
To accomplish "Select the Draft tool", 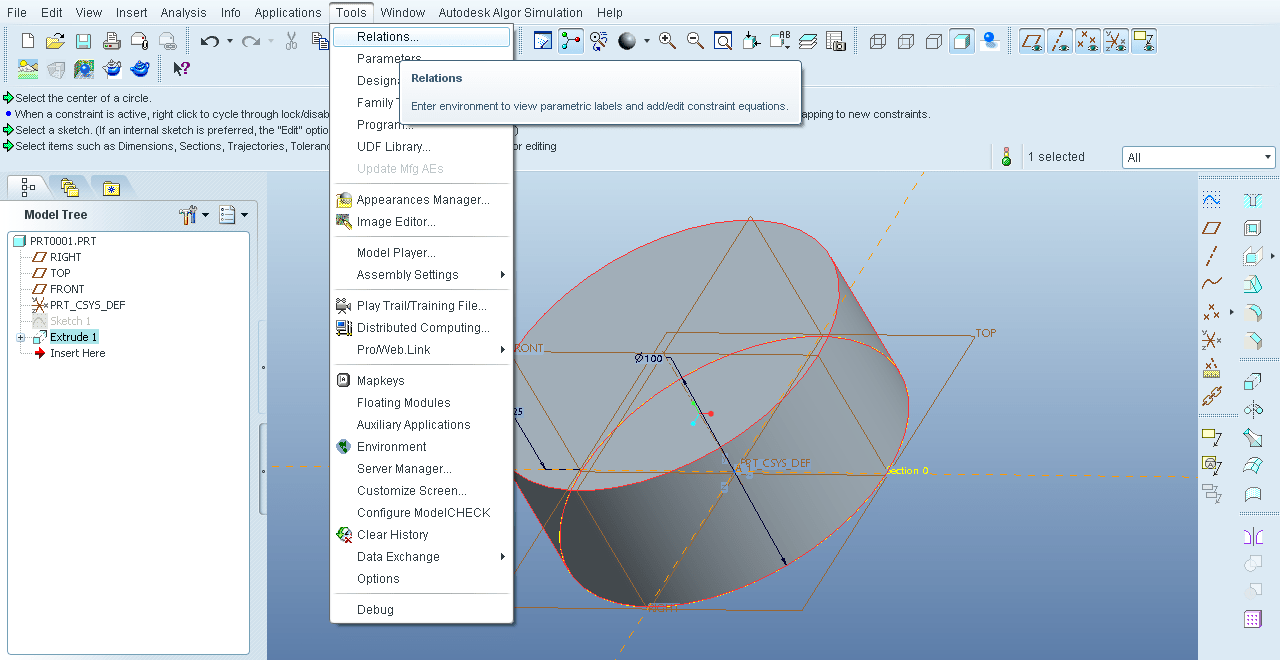I will pos(1252,284).
